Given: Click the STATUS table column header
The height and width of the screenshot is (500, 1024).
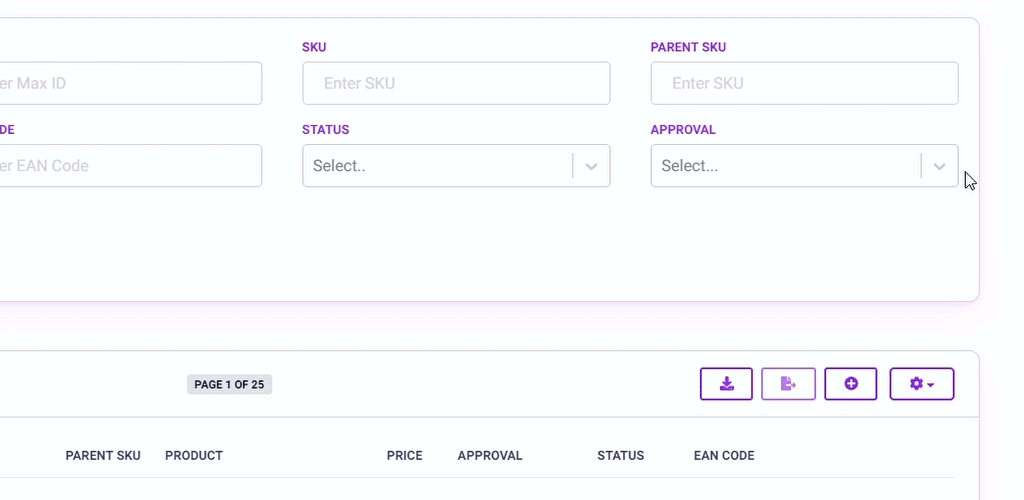Looking at the screenshot, I should 620,456.
